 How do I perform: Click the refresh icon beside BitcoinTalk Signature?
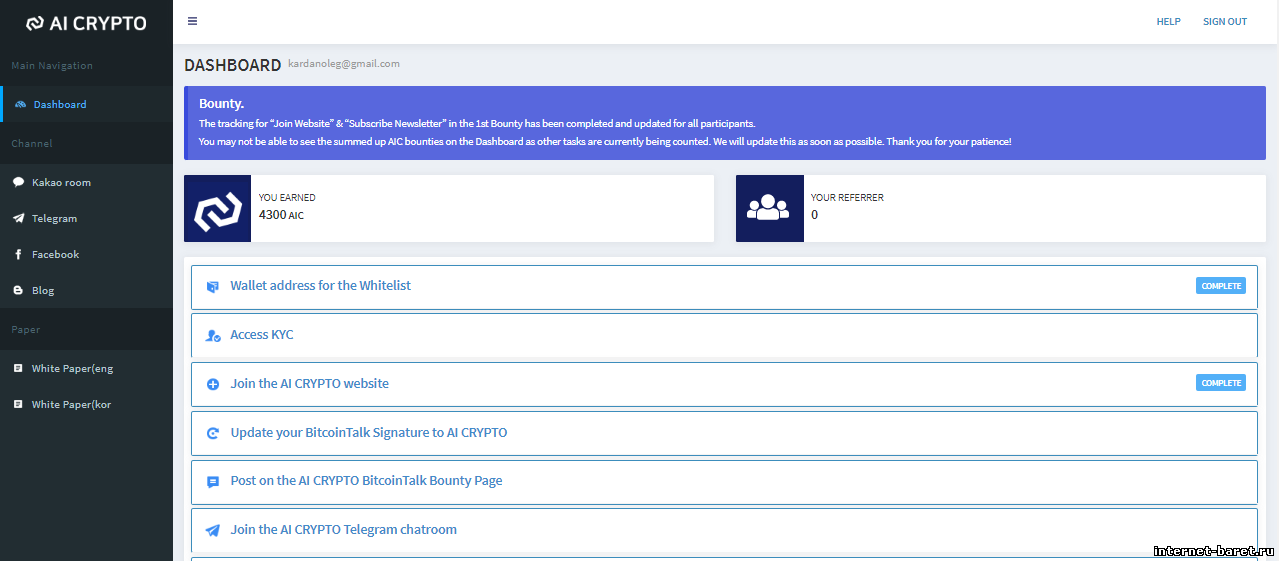pos(212,433)
